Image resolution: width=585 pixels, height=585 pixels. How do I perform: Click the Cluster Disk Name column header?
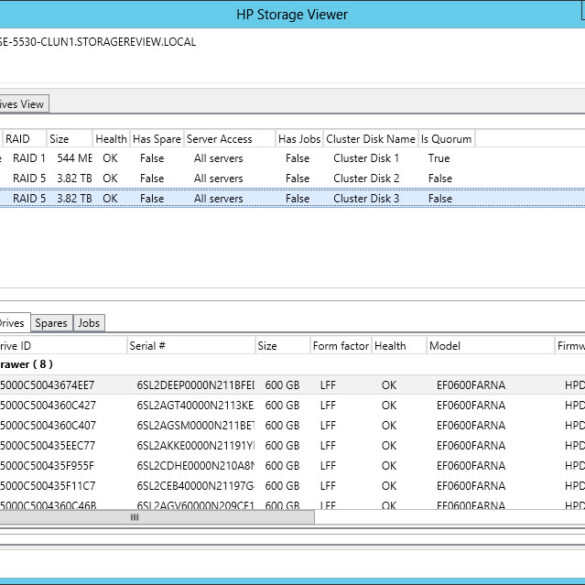pos(370,139)
